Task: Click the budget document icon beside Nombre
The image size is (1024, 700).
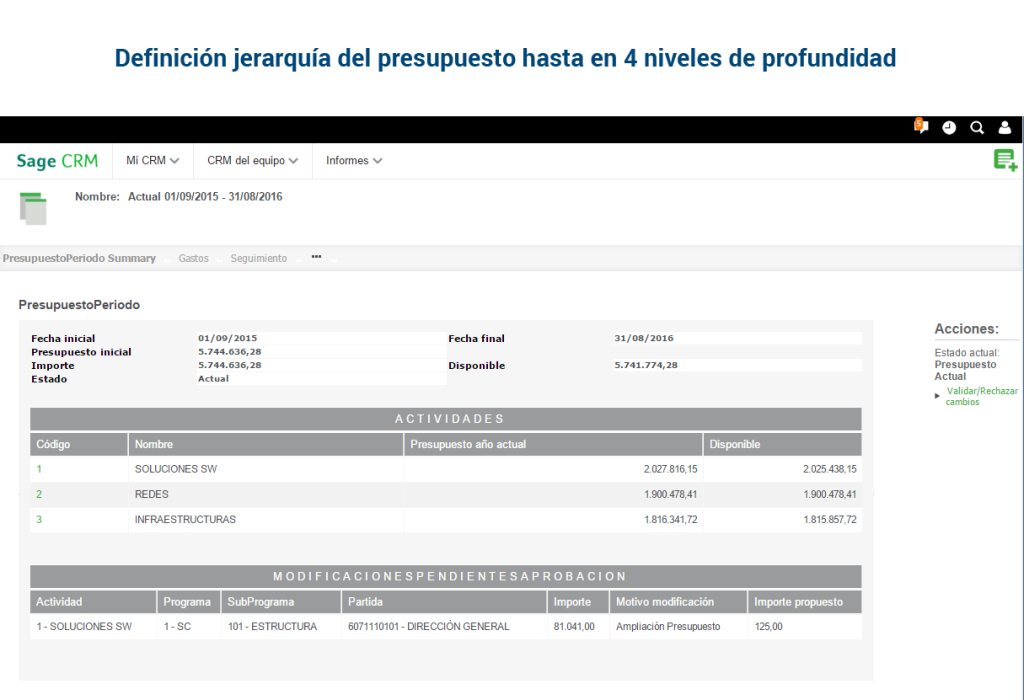Action: coord(32,205)
